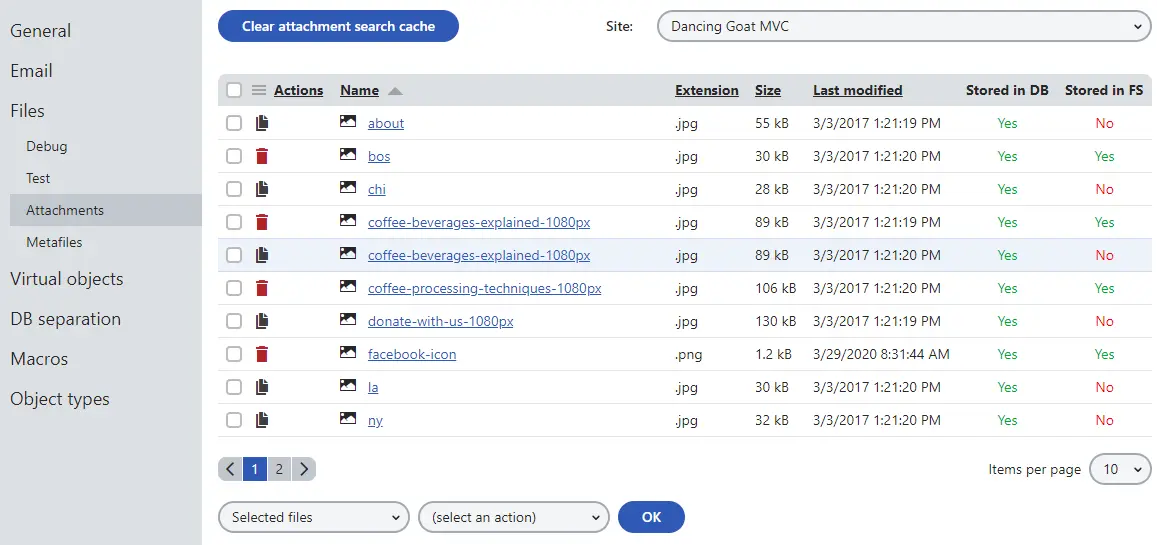Open the Items per page dropdown

(x=1120, y=469)
